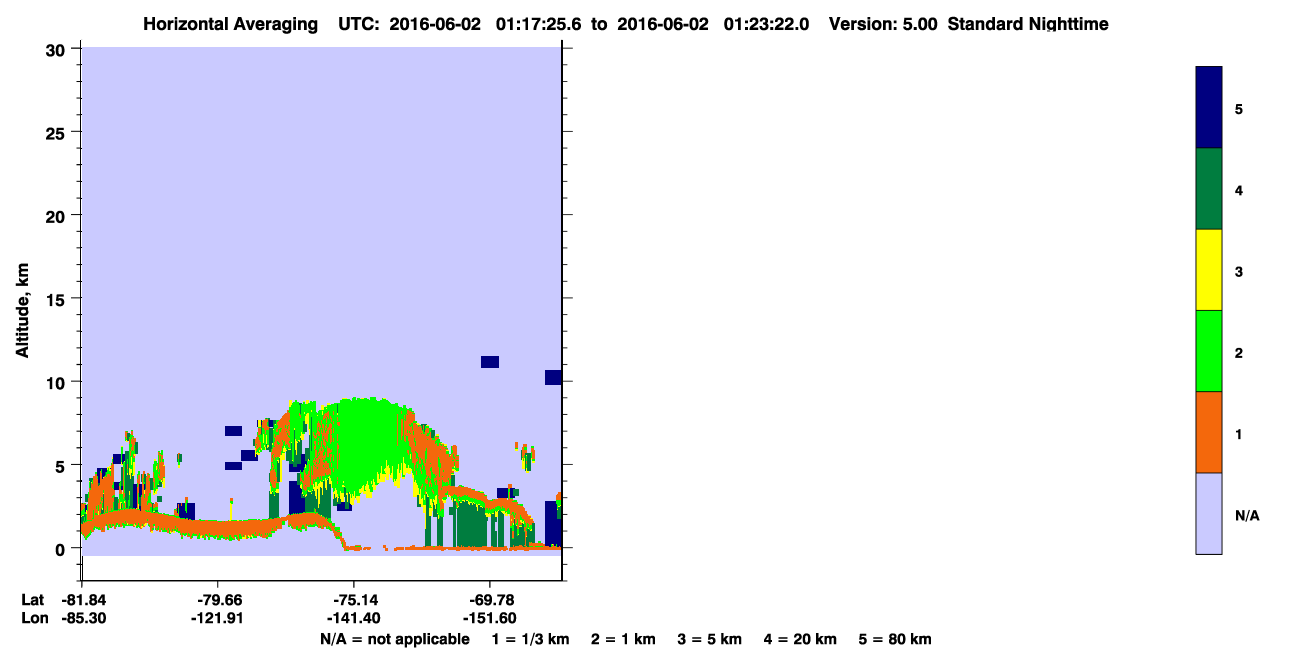Screen dimensions: 1300x667
Task: Click the '2 = 1 km' legend text
Action: click(x=623, y=639)
